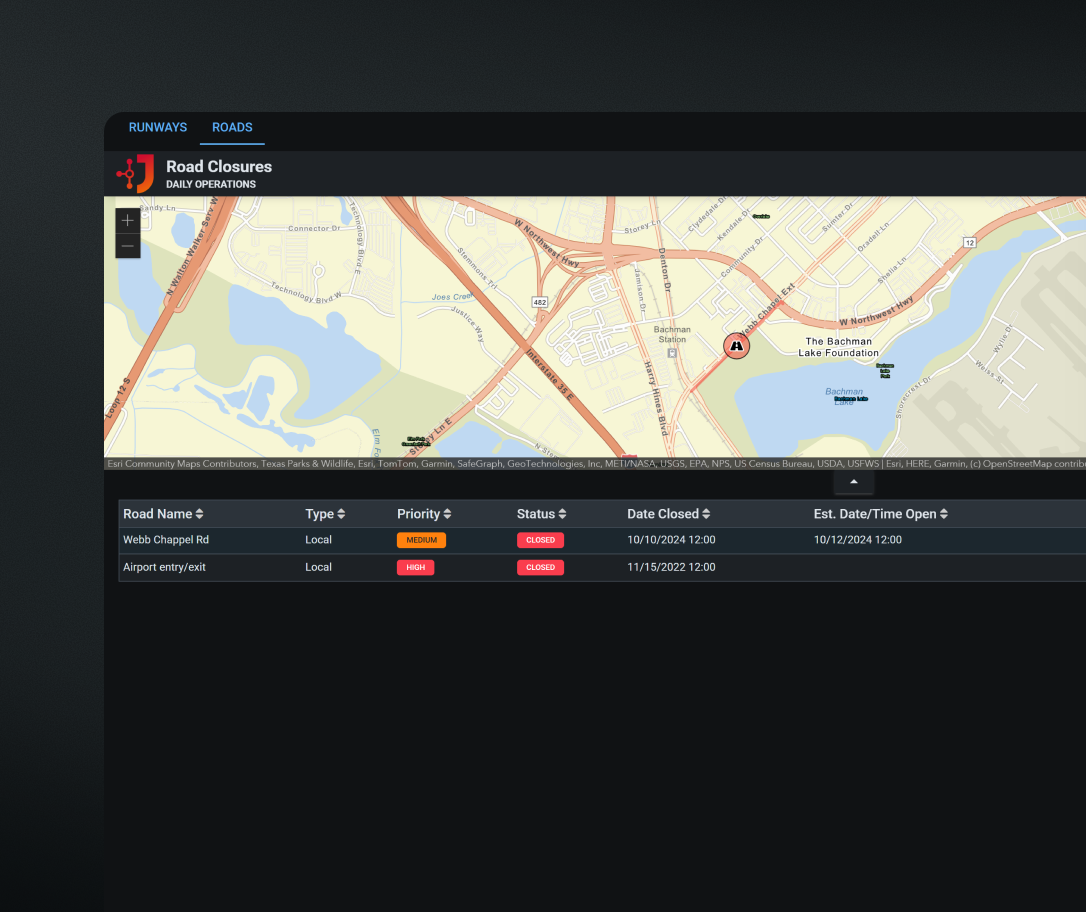
Task: Click the HIGH priority badge
Action: point(415,567)
